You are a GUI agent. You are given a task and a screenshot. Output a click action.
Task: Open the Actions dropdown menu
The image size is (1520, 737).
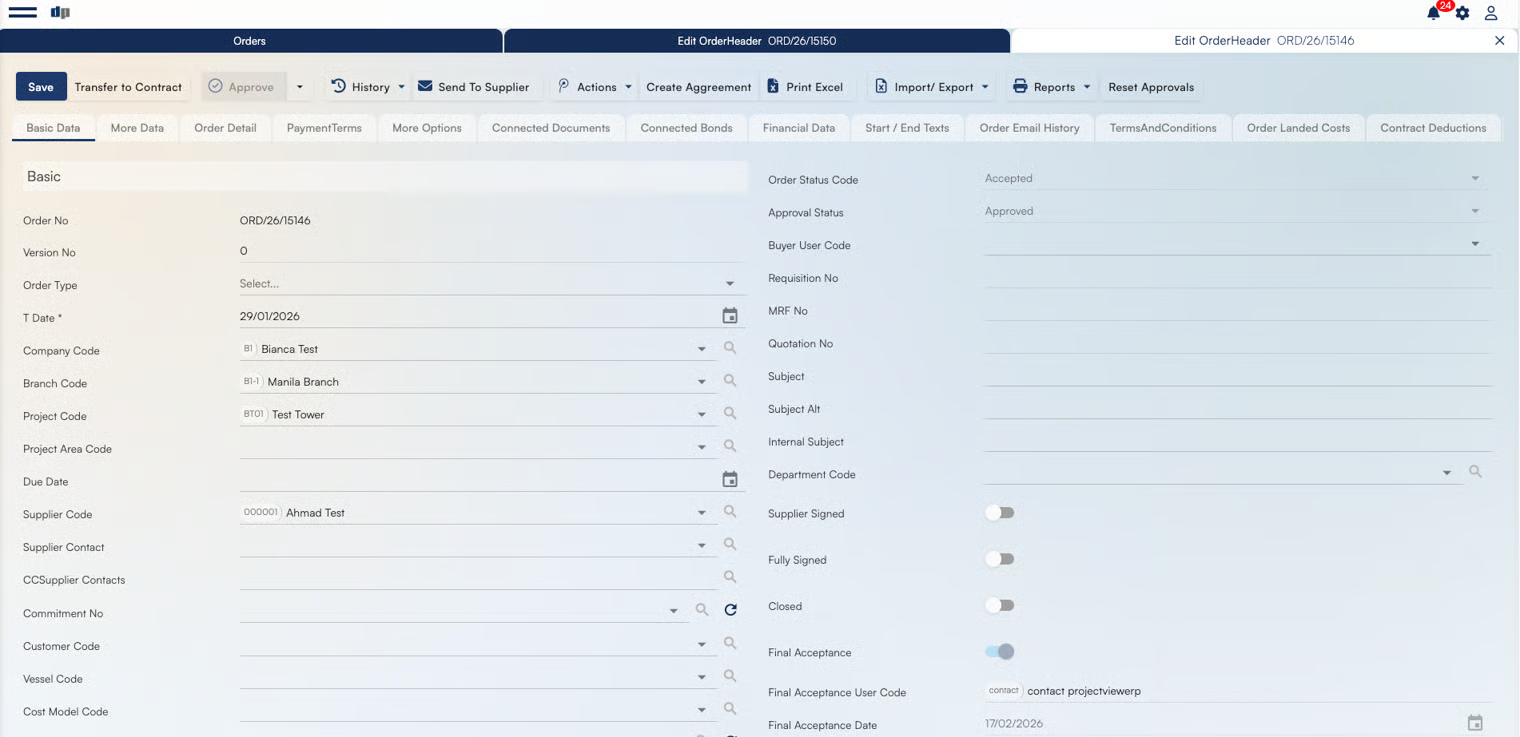pyautogui.click(x=595, y=87)
